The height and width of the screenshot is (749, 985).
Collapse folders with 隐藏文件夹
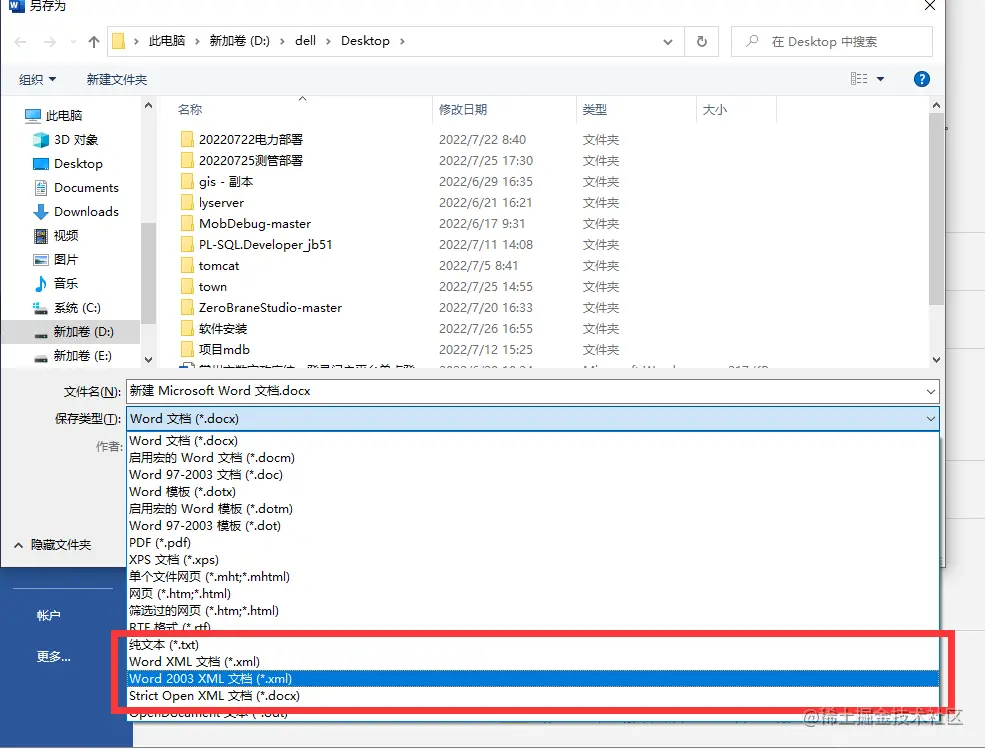(x=53, y=545)
